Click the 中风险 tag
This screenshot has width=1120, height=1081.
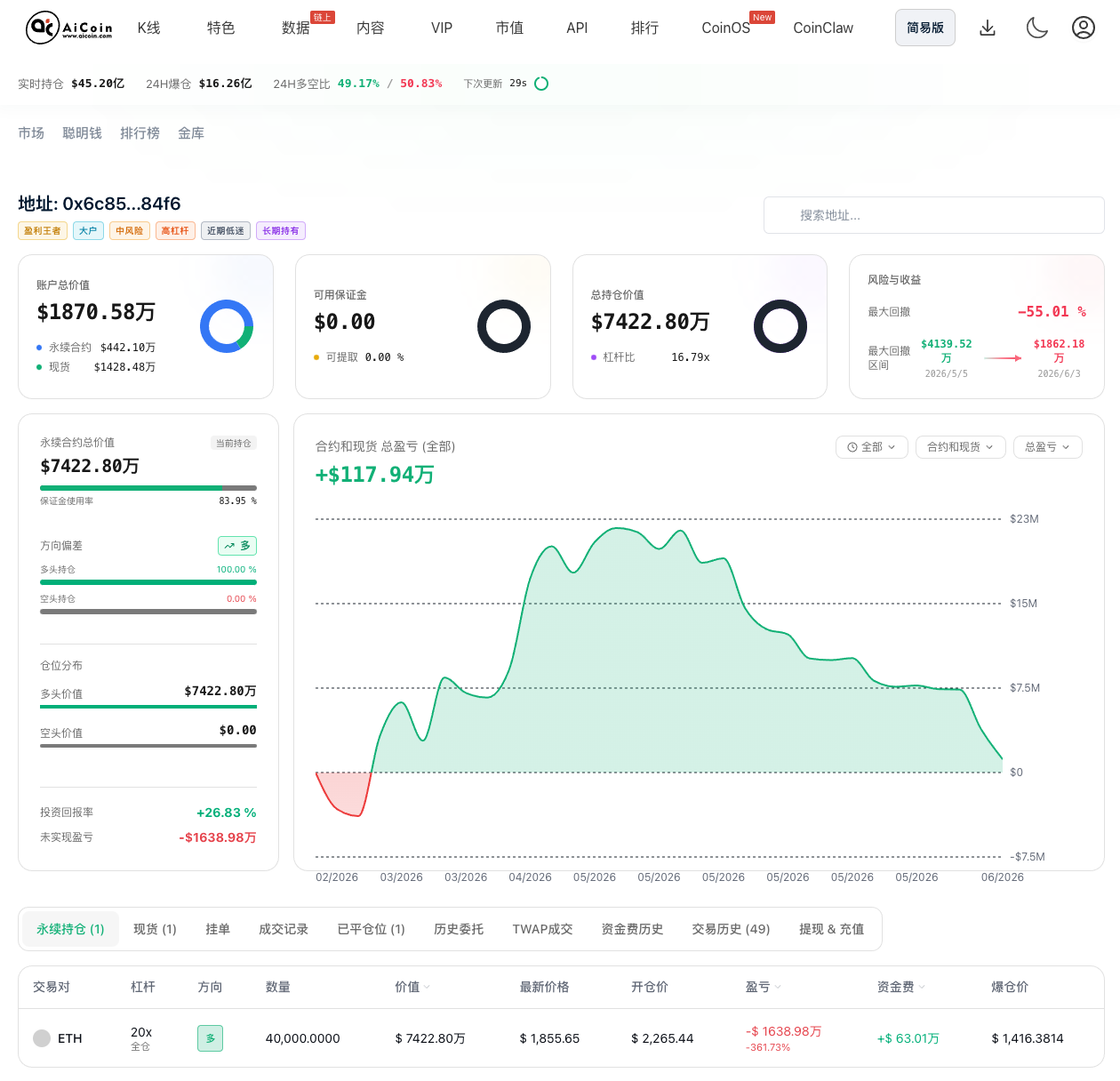tap(130, 231)
